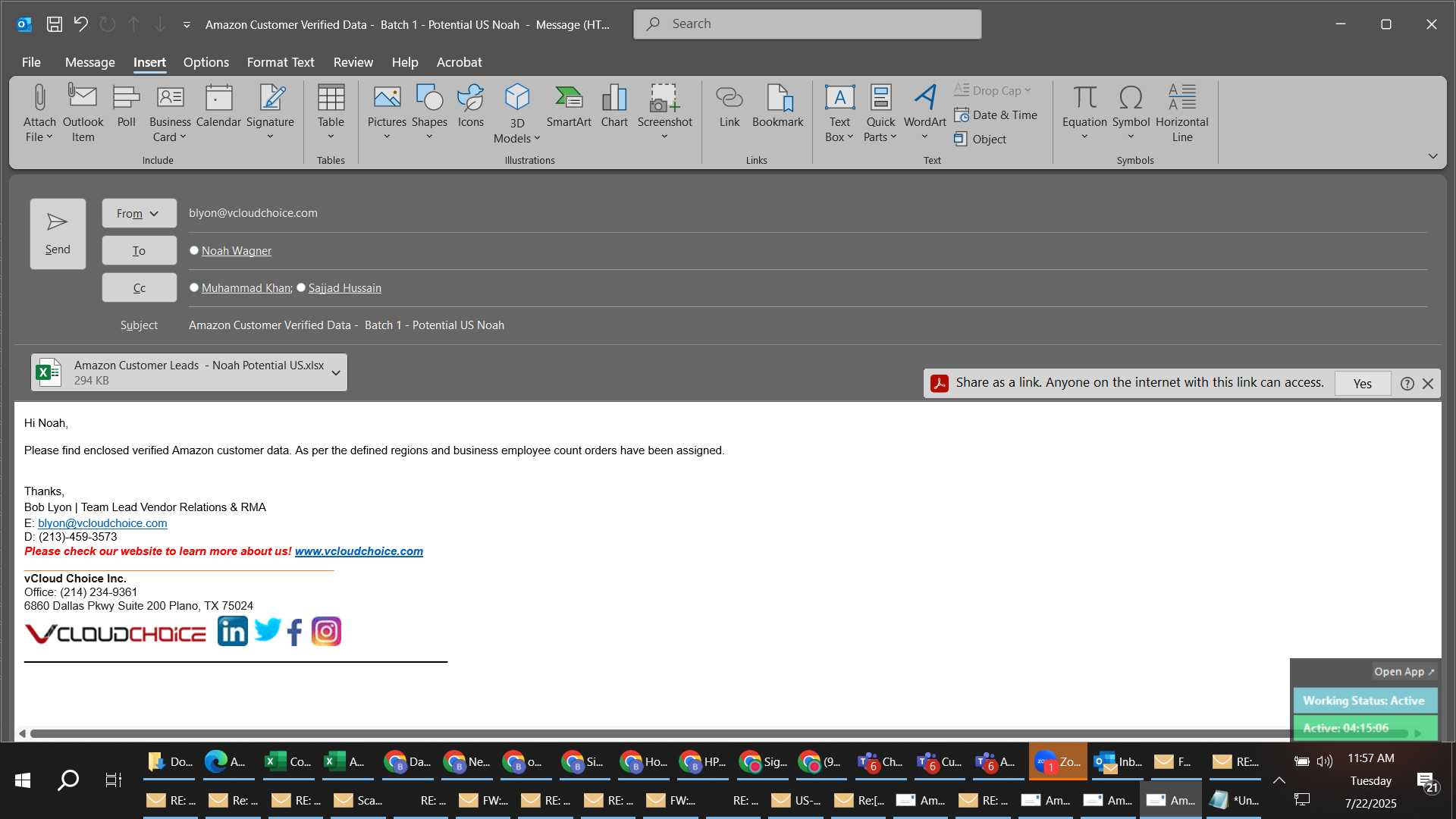Switch to the Options tab

(x=206, y=62)
